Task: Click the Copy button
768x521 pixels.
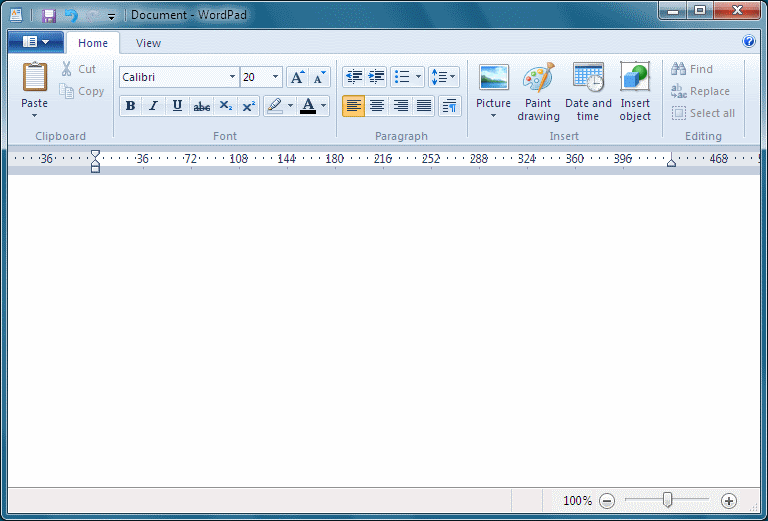Action: click(x=82, y=91)
